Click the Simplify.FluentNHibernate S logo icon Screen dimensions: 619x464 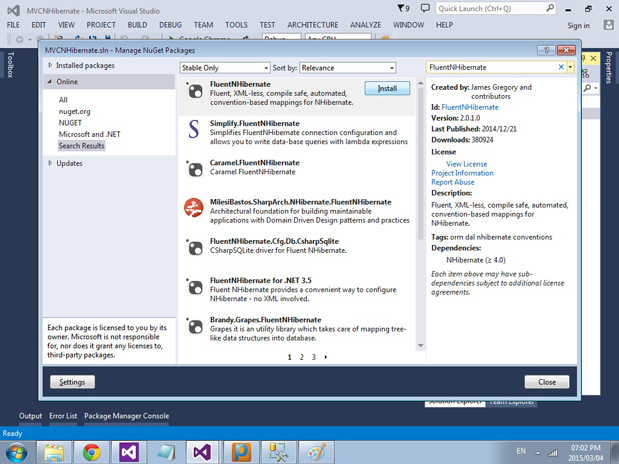[193, 130]
